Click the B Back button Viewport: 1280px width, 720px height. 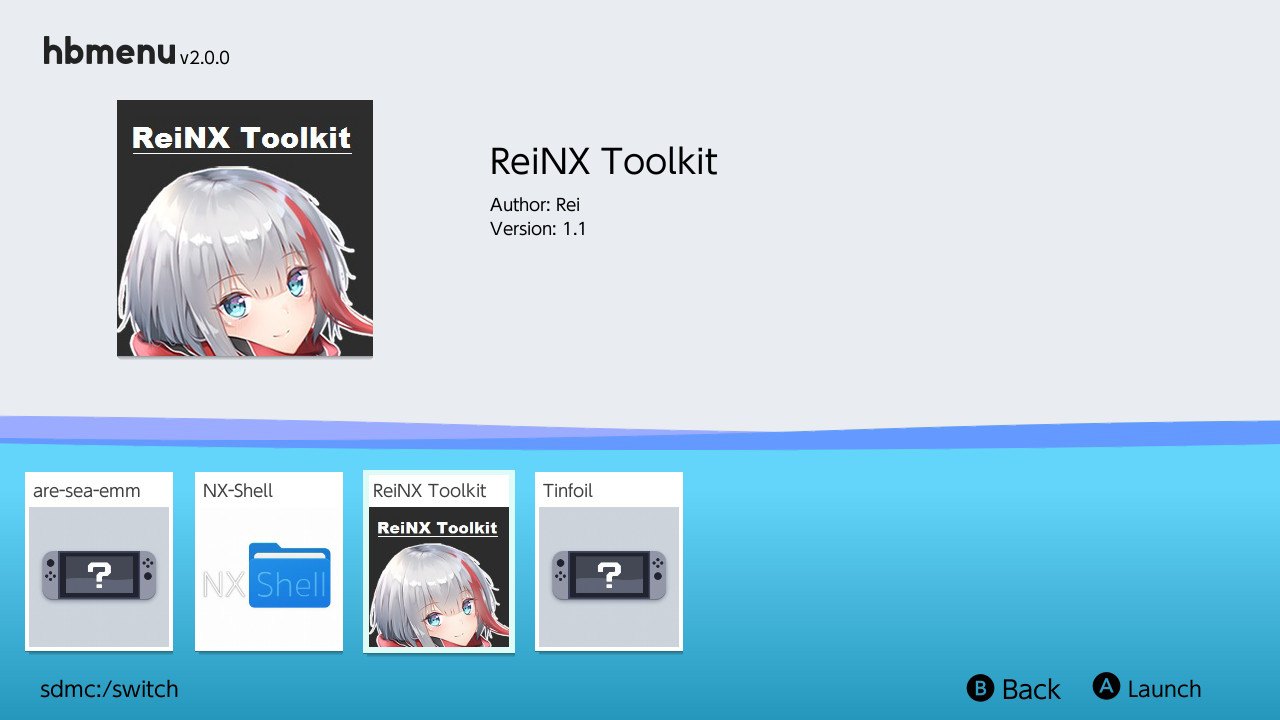click(x=1013, y=689)
